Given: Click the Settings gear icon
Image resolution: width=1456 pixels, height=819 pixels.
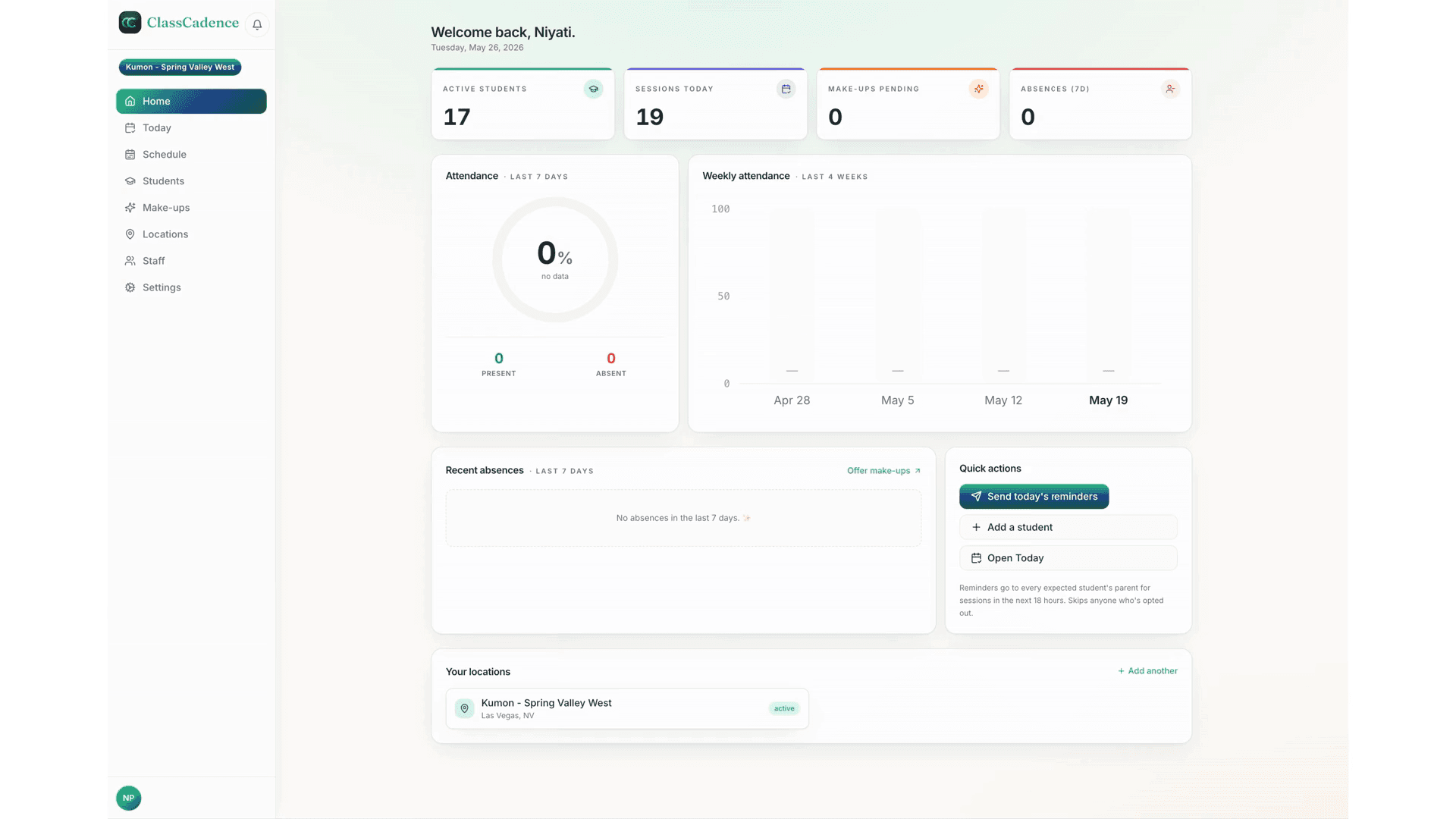Looking at the screenshot, I should coord(130,287).
